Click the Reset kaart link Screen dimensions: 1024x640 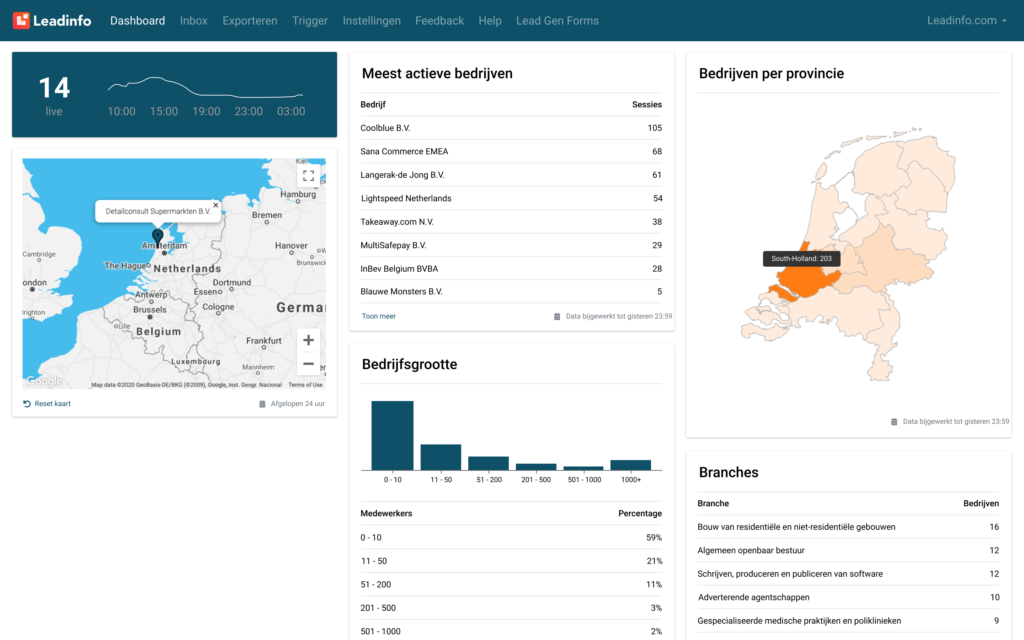47,404
